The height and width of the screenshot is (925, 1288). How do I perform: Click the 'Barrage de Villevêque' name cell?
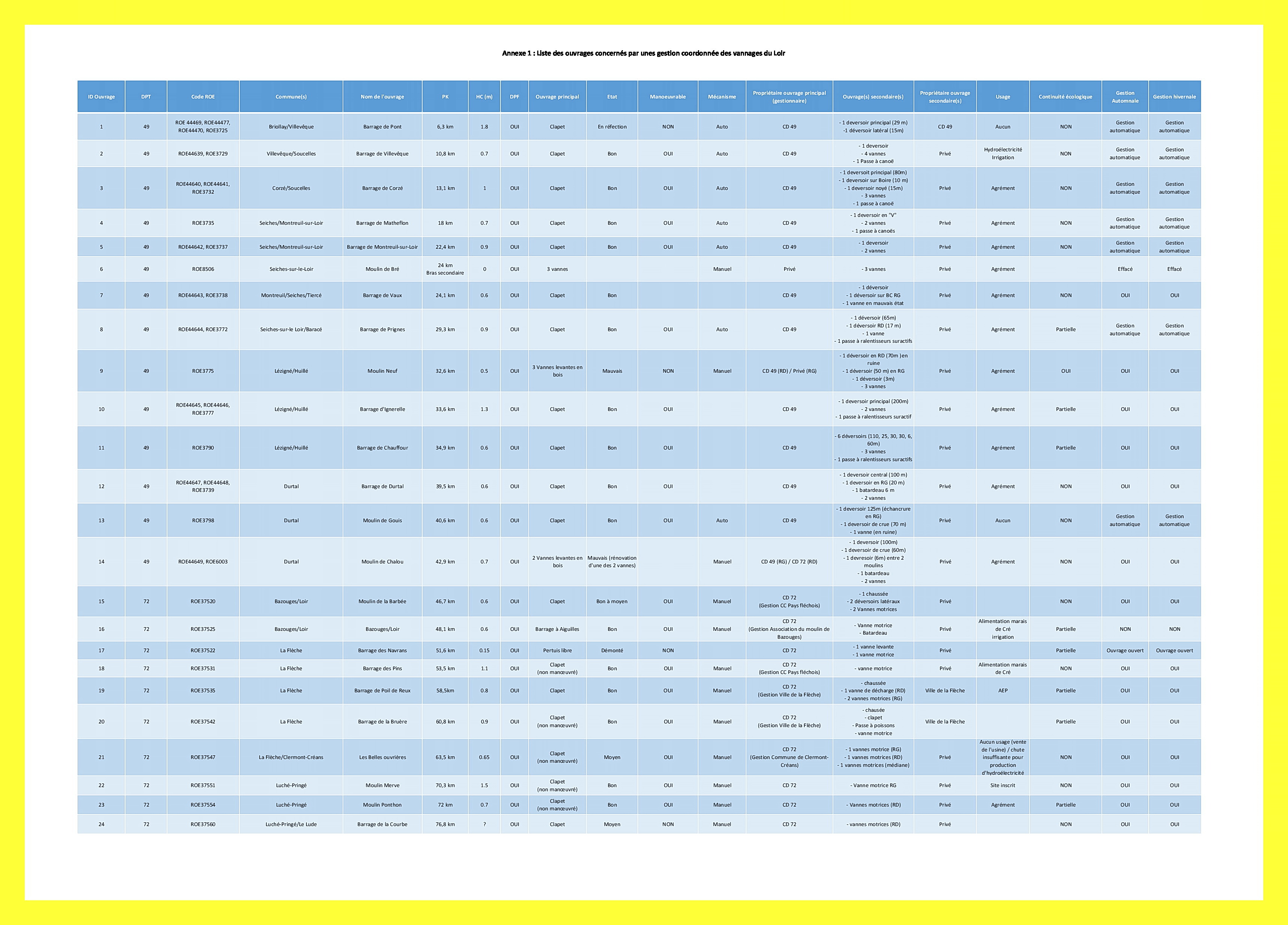382,154
